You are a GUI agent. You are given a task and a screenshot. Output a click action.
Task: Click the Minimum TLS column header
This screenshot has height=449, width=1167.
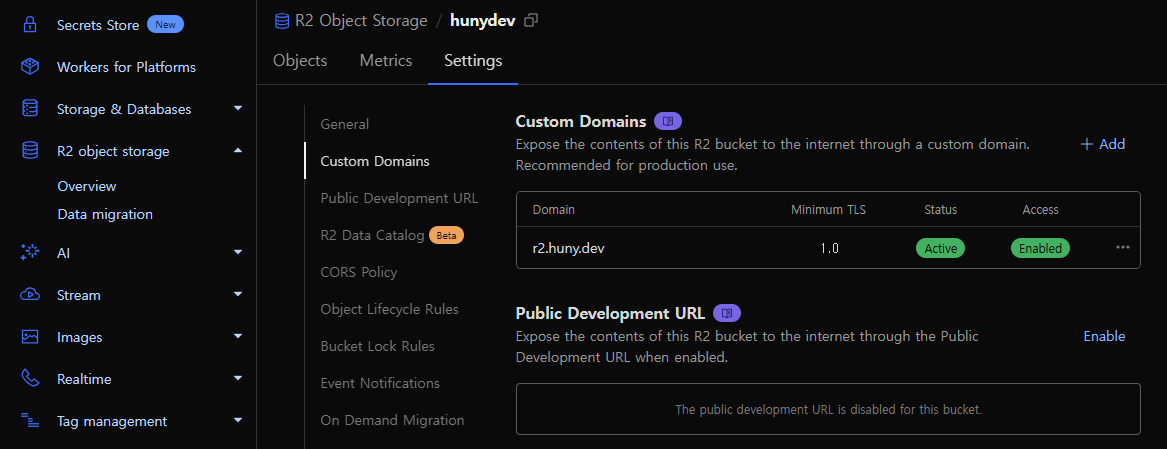click(828, 210)
